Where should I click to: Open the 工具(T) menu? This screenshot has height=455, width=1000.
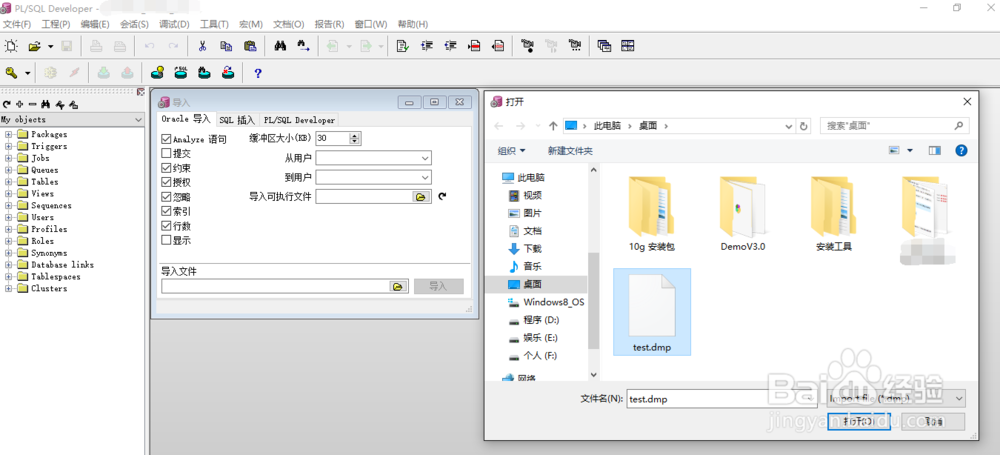coord(214,24)
